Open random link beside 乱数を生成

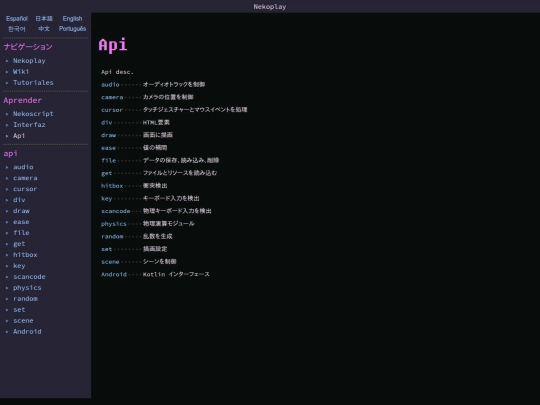[112, 237]
